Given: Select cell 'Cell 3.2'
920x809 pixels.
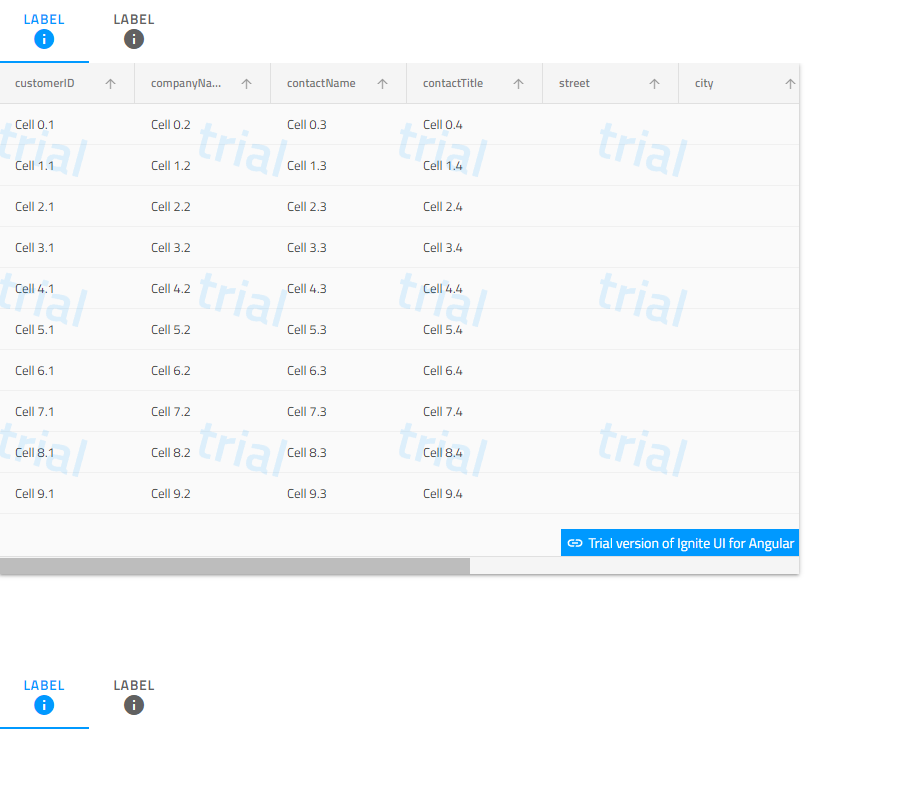Looking at the screenshot, I should [x=202, y=248].
